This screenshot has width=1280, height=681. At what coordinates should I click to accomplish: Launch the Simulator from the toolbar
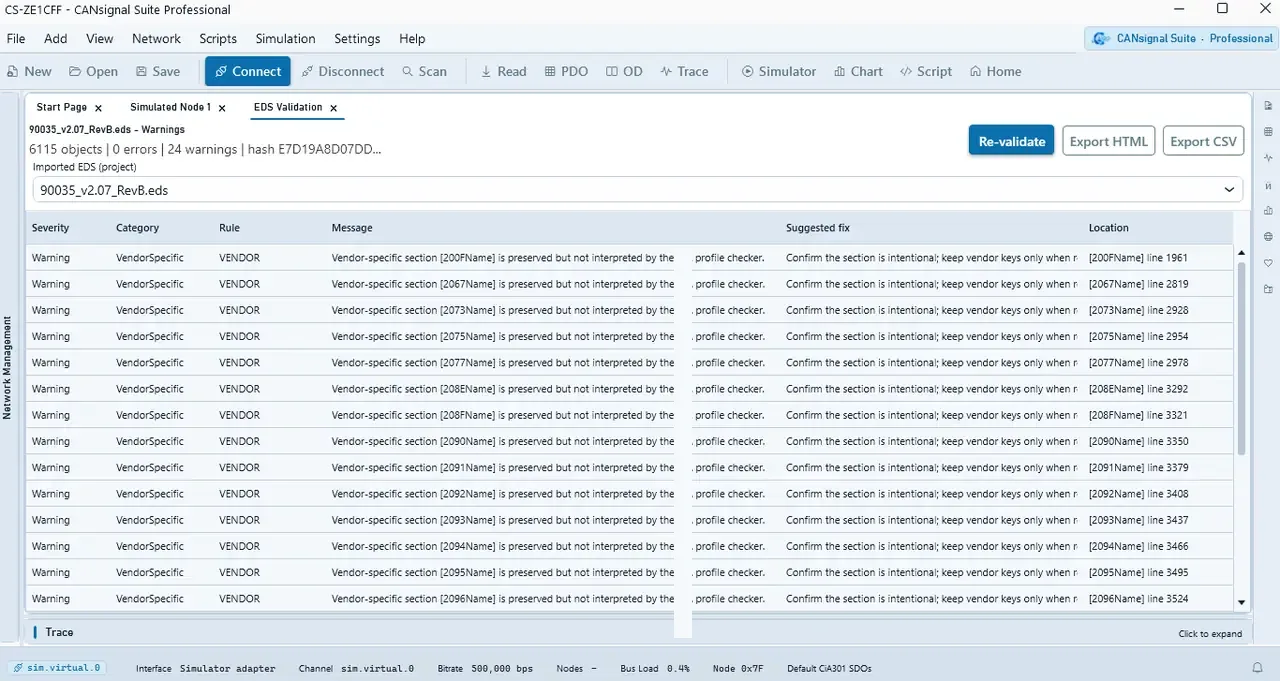778,71
